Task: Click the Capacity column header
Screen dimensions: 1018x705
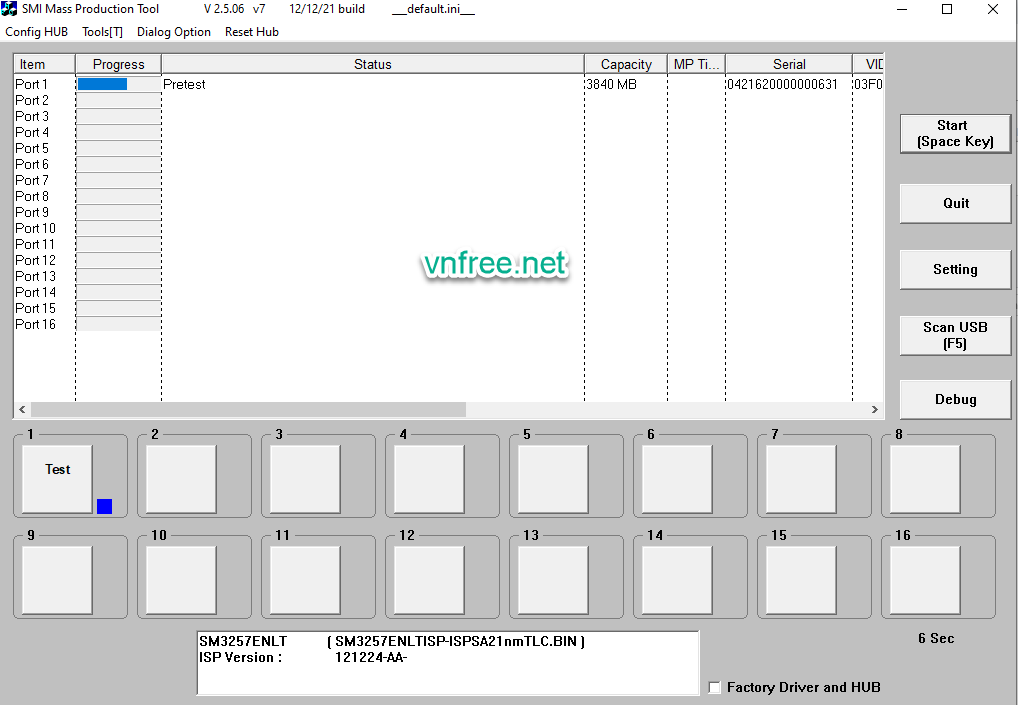Action: (x=626, y=64)
